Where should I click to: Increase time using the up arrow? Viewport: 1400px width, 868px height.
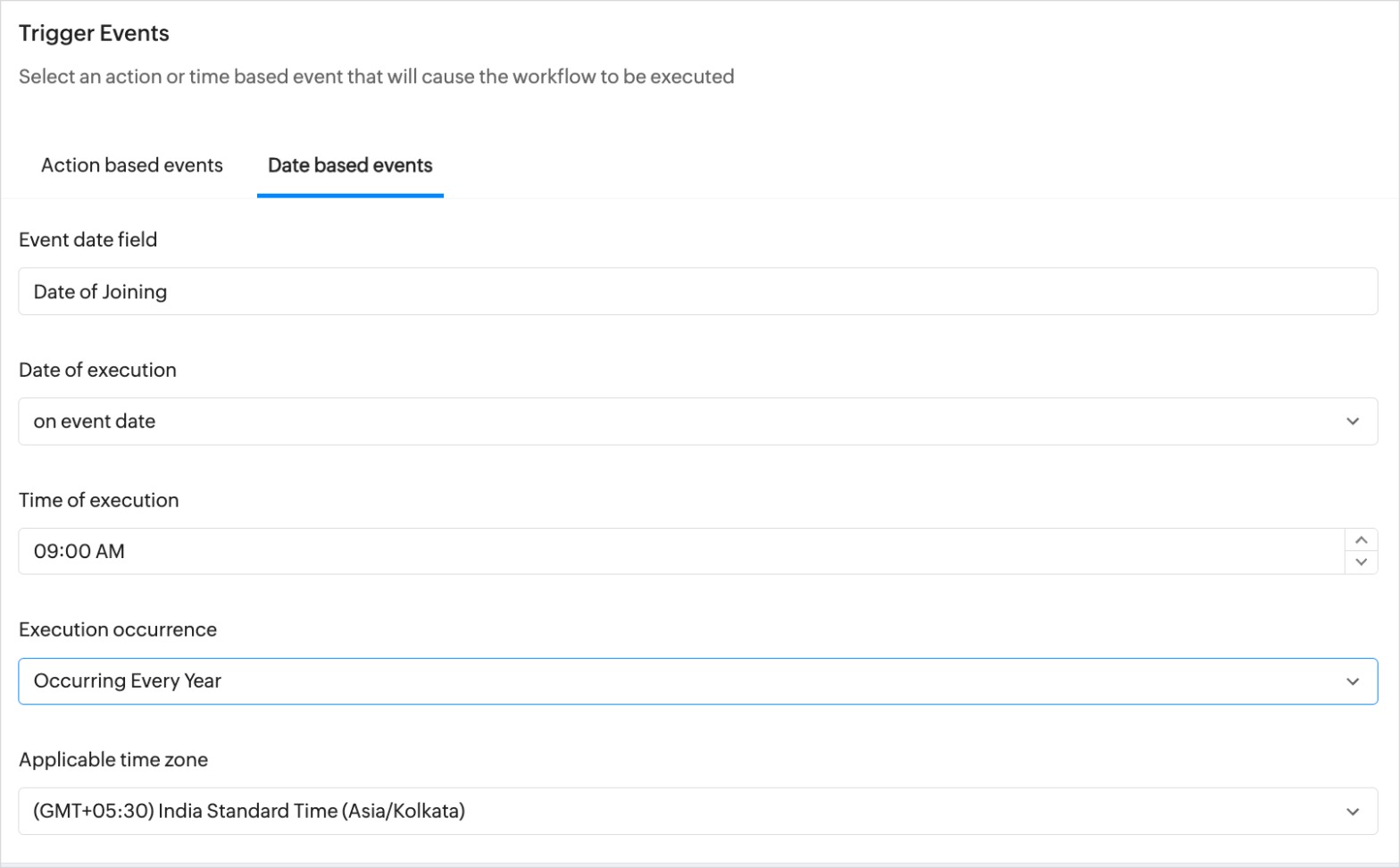point(1361,540)
